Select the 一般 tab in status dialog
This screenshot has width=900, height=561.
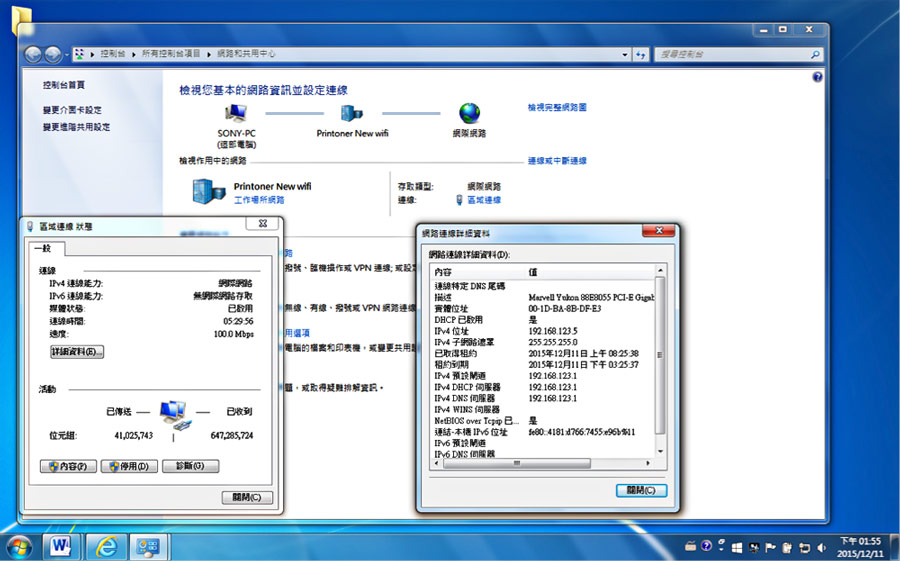tap(46, 248)
